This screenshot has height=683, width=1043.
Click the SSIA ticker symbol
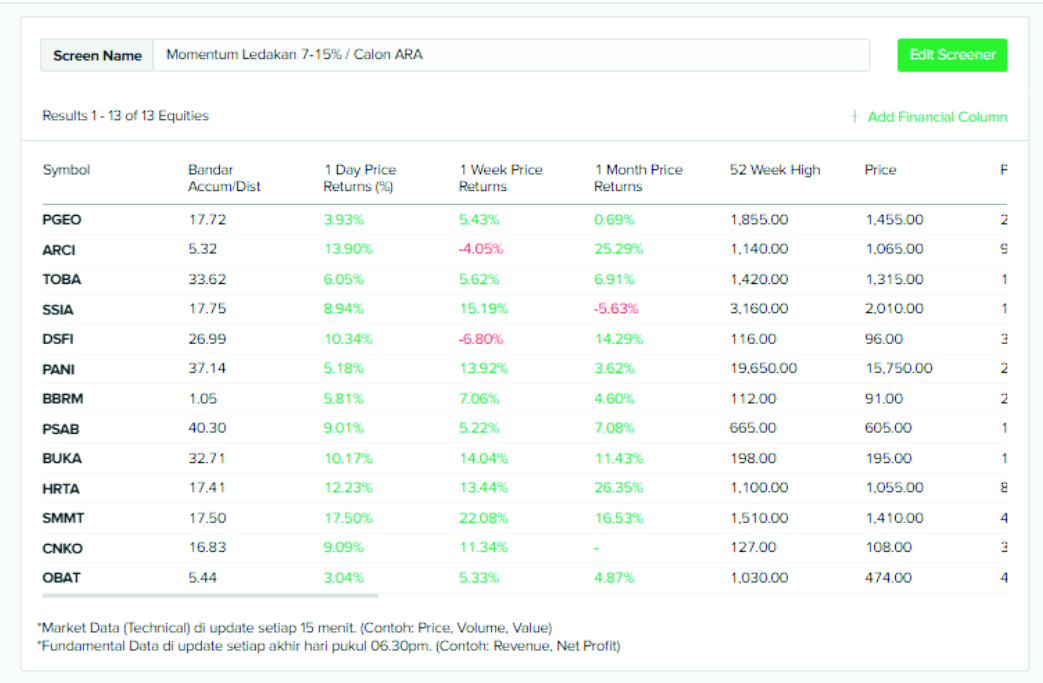click(58, 309)
